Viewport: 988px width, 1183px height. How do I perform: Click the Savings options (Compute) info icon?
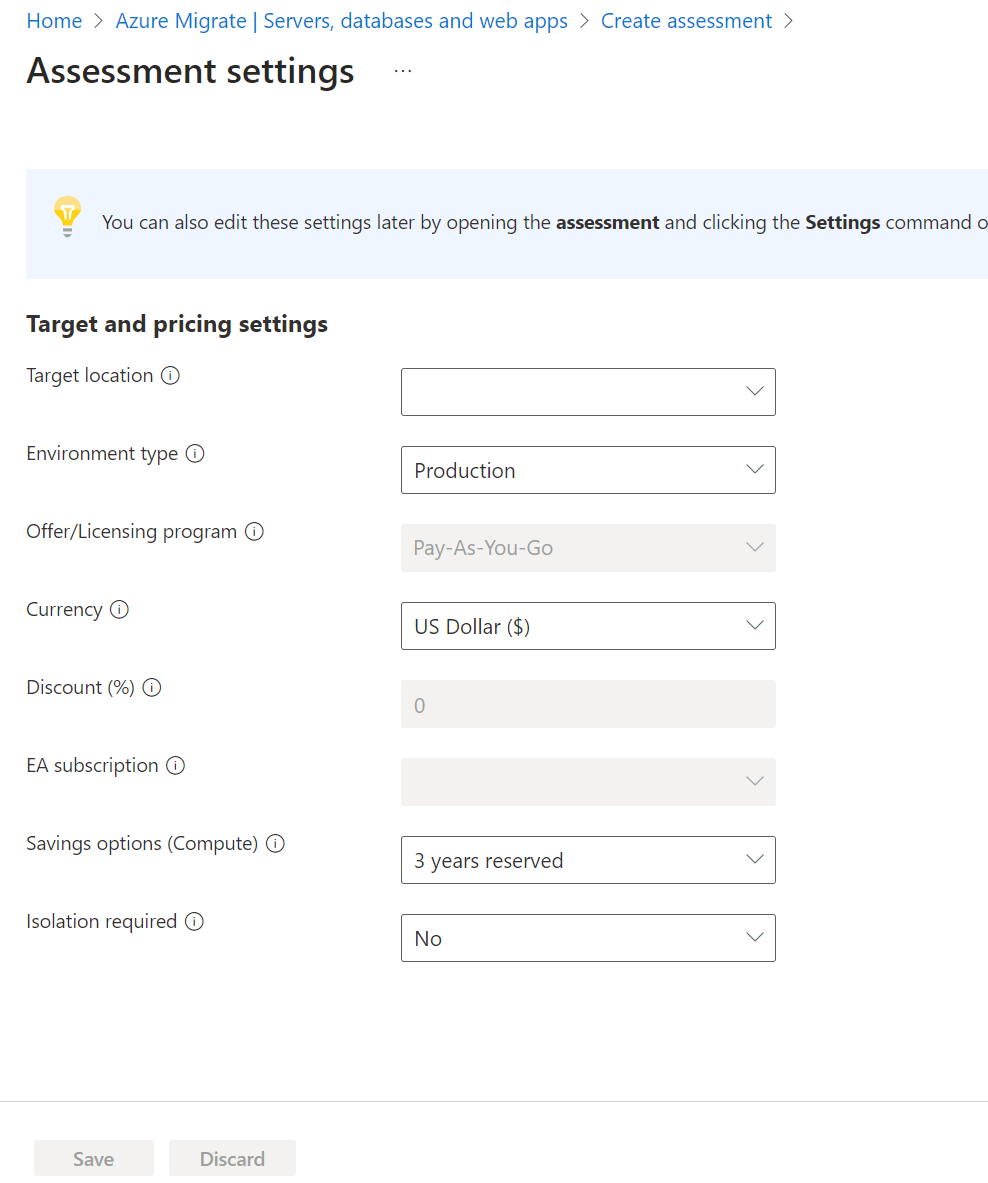pos(275,843)
